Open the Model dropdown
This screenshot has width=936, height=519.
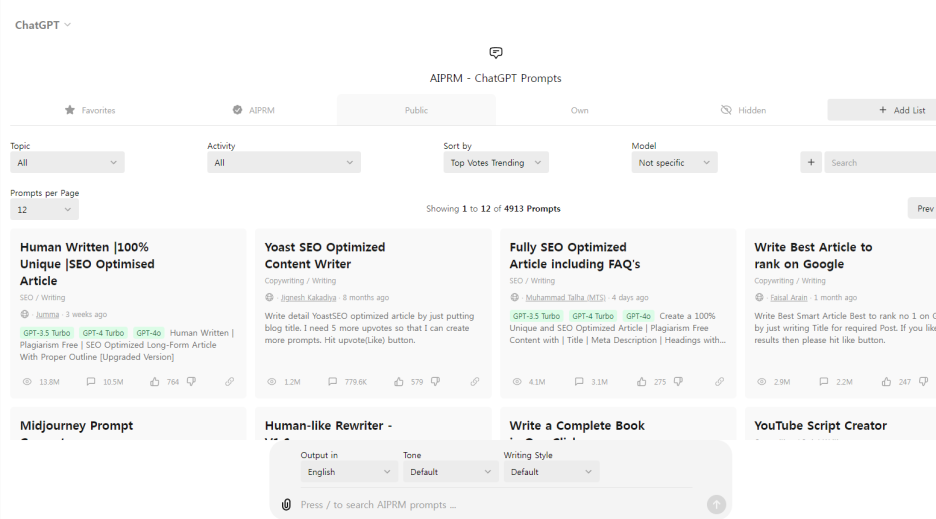point(675,162)
